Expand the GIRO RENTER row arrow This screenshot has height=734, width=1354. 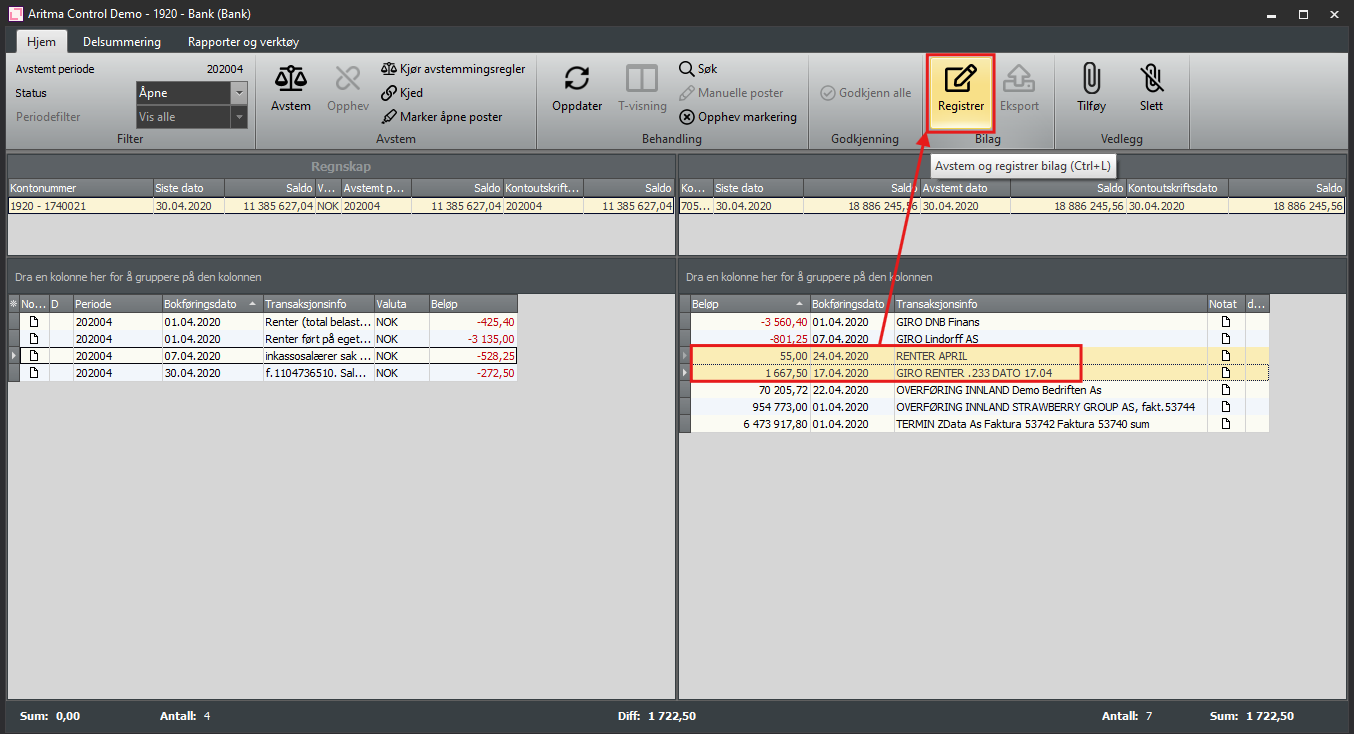[x=685, y=373]
